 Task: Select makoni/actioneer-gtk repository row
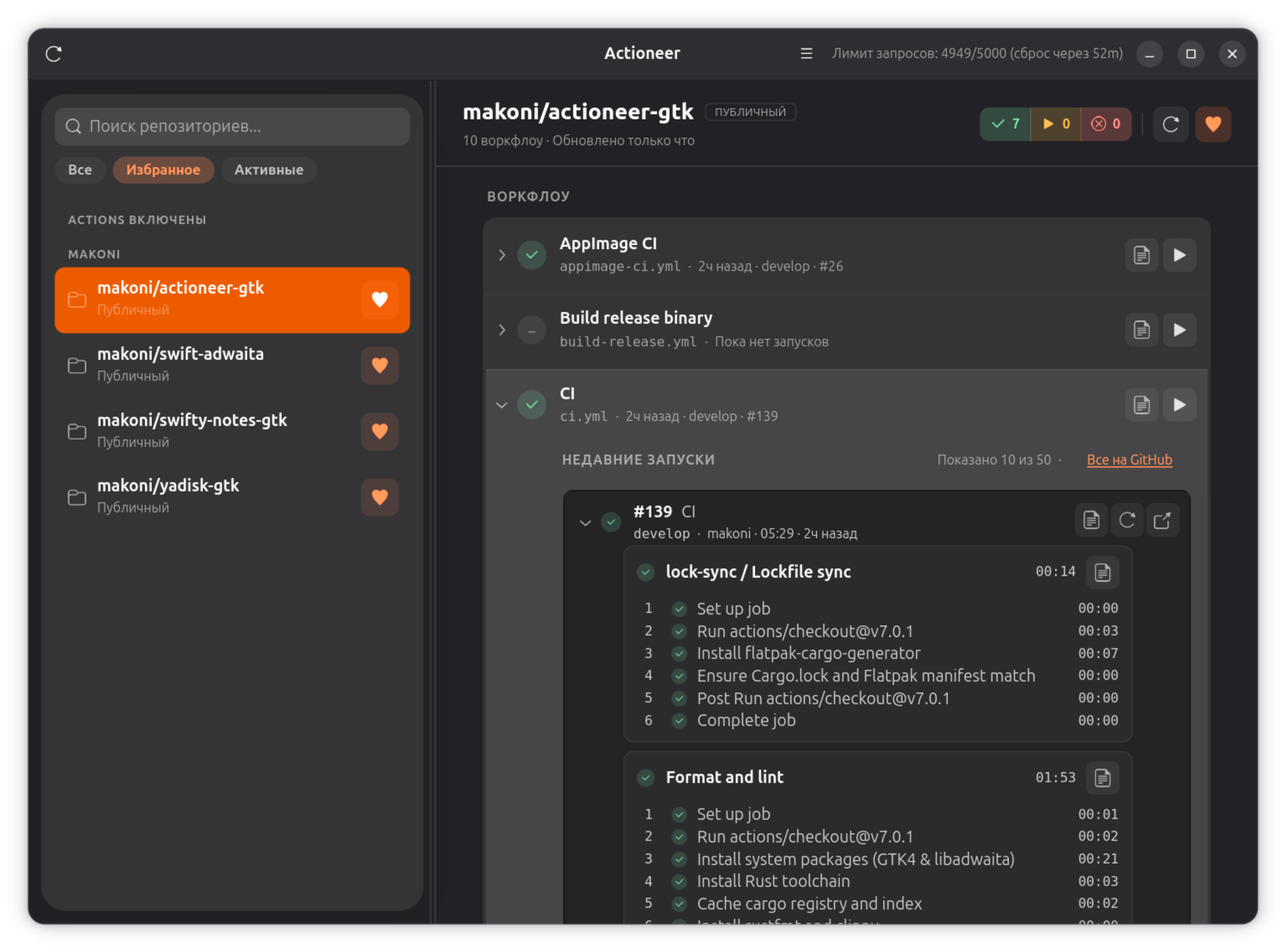click(x=232, y=299)
